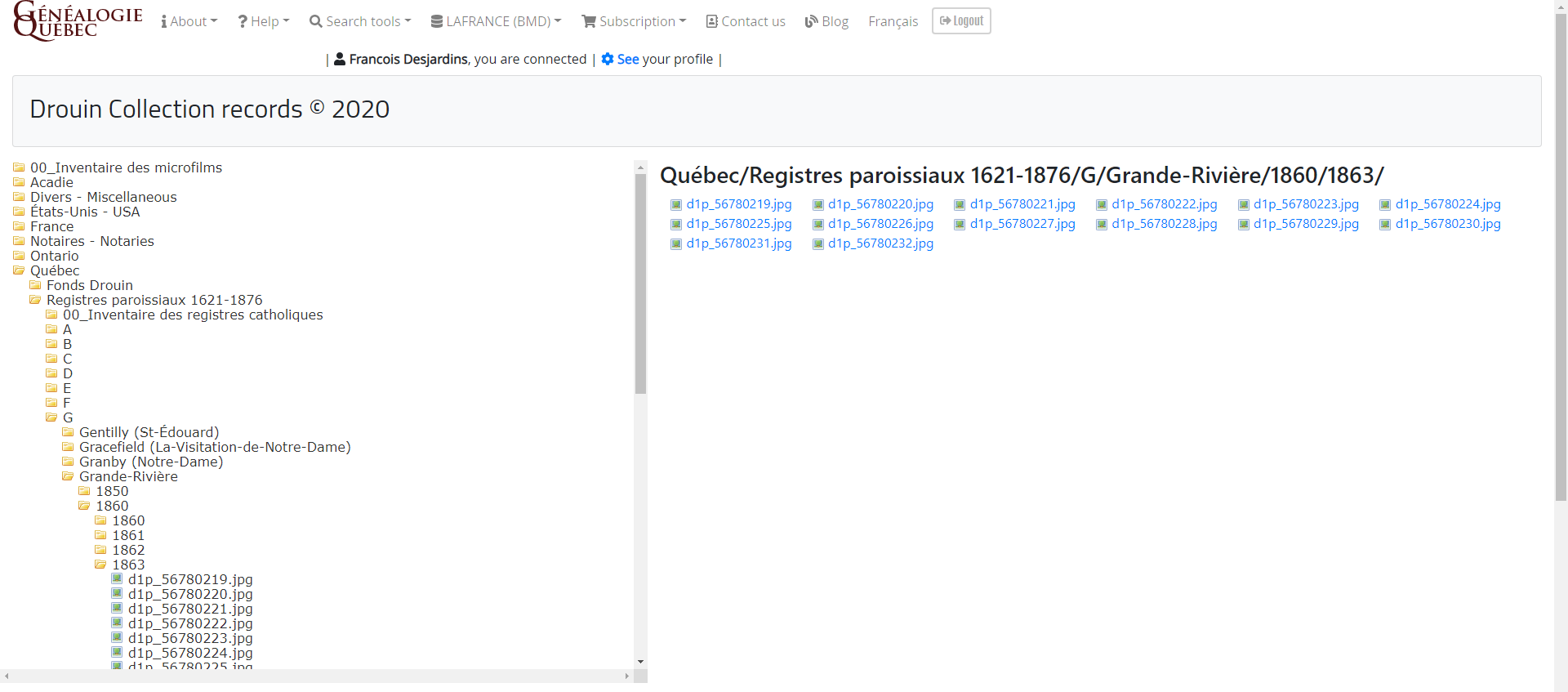Click the profile gear icon
This screenshot has height=692, width=1568.
[x=608, y=59]
